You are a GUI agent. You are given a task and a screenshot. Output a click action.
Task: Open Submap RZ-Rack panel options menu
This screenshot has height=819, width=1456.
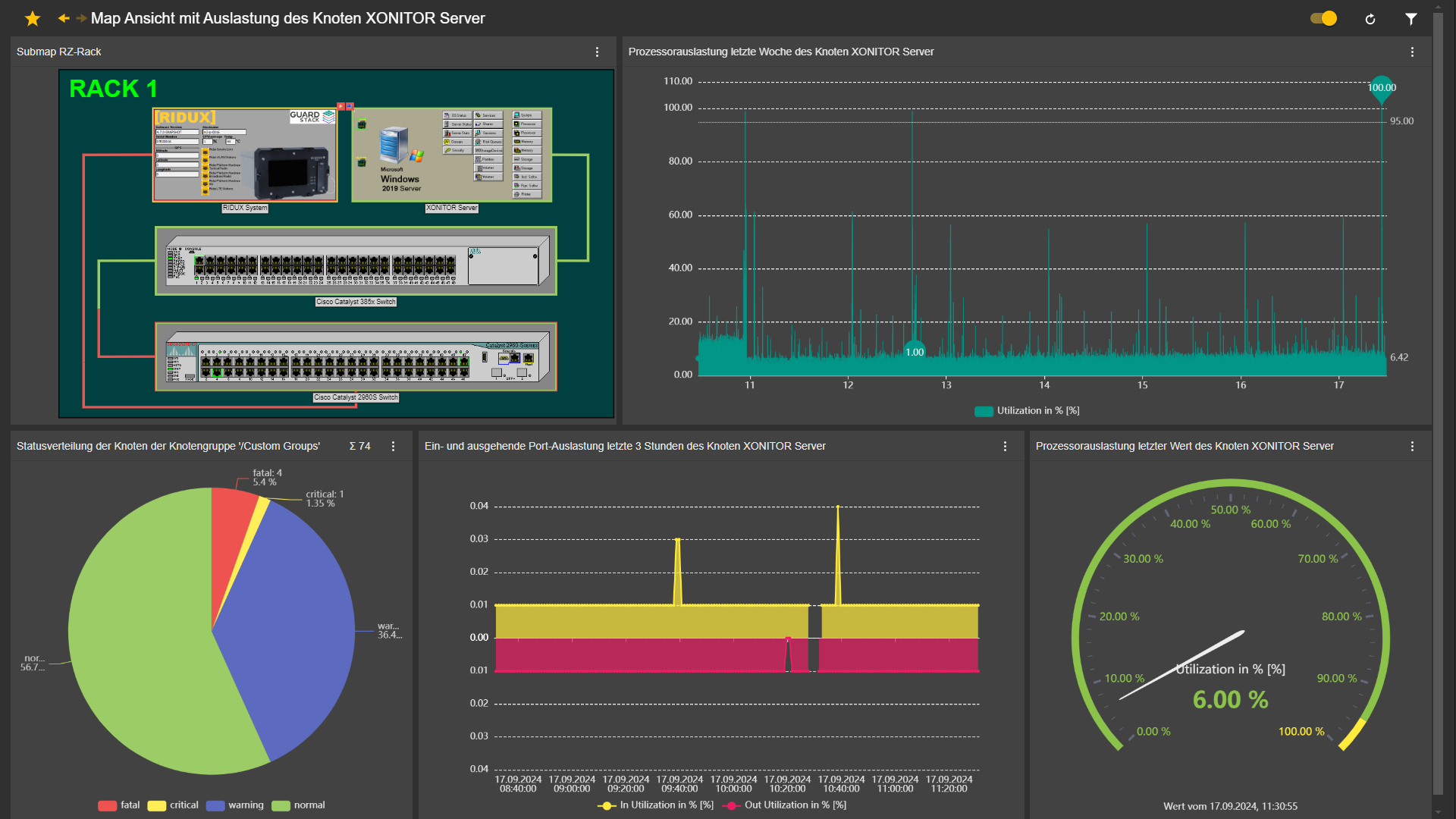coord(597,52)
